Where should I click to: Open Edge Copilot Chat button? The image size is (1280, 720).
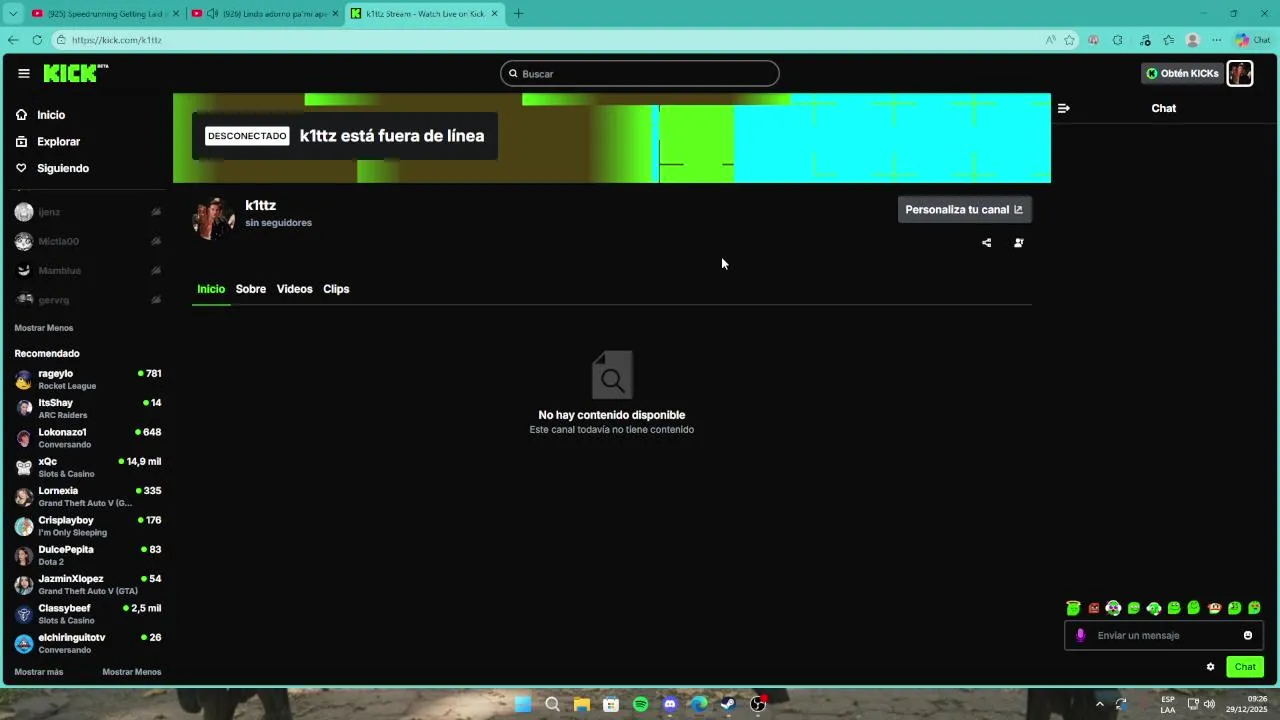(x=1253, y=40)
